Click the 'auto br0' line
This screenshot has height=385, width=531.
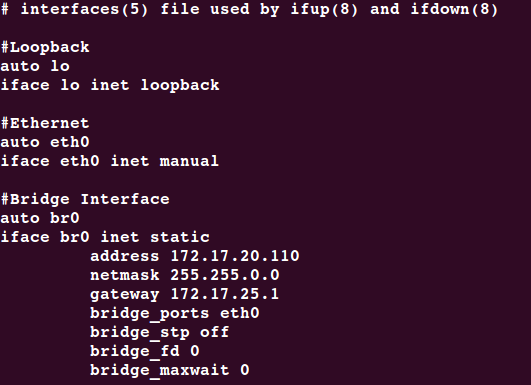[40, 218]
